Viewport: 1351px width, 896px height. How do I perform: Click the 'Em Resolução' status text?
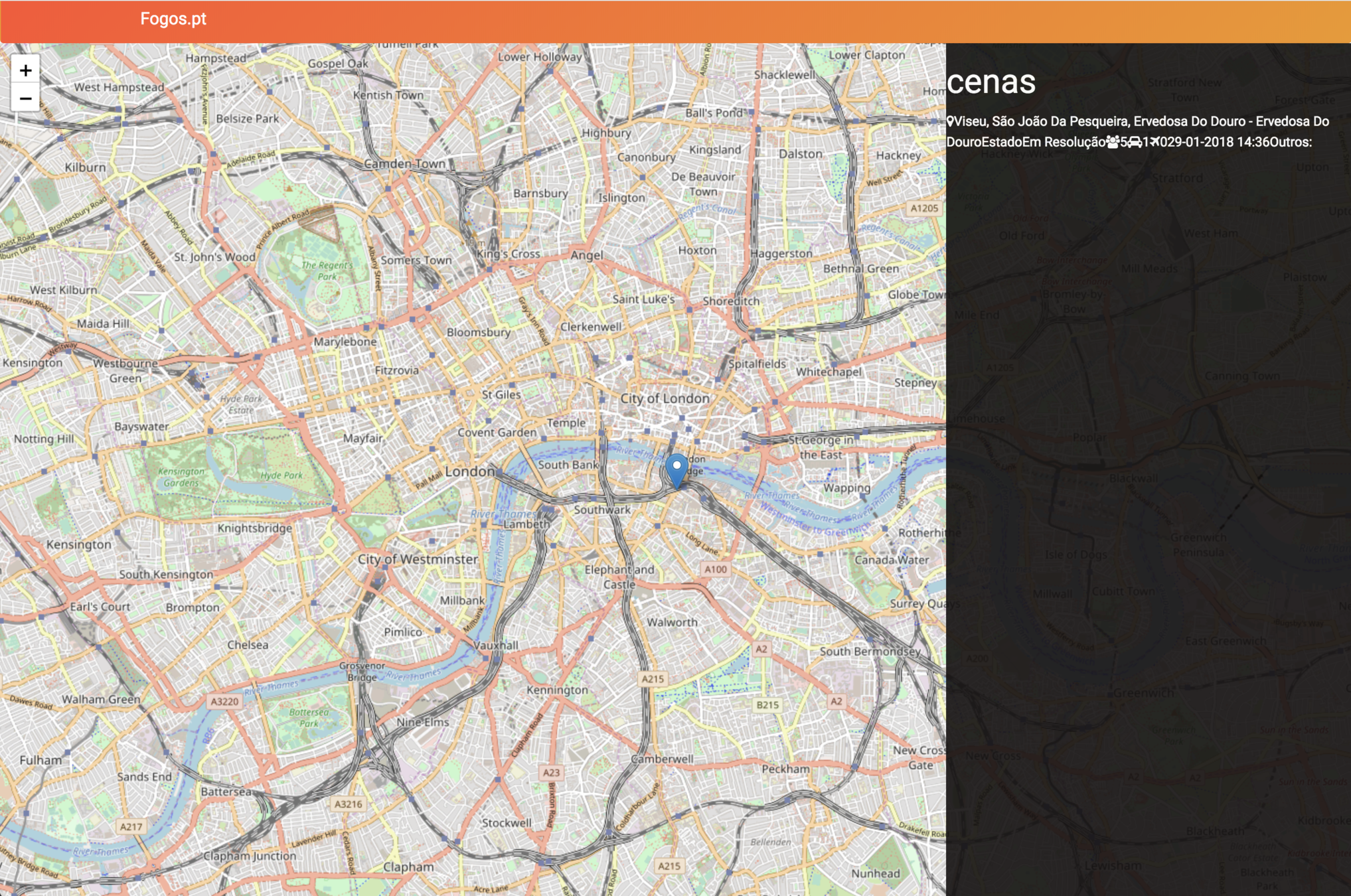1064,142
